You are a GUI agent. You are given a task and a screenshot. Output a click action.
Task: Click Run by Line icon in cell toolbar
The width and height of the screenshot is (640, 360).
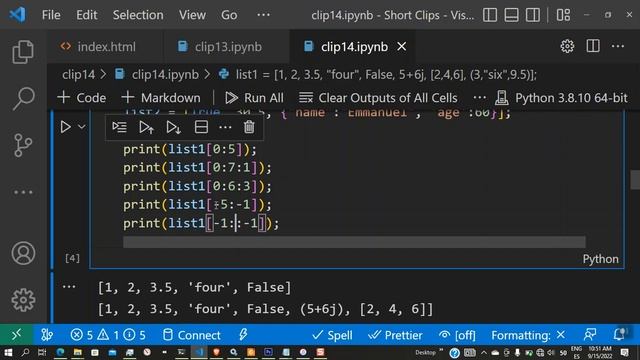[x=120, y=127]
